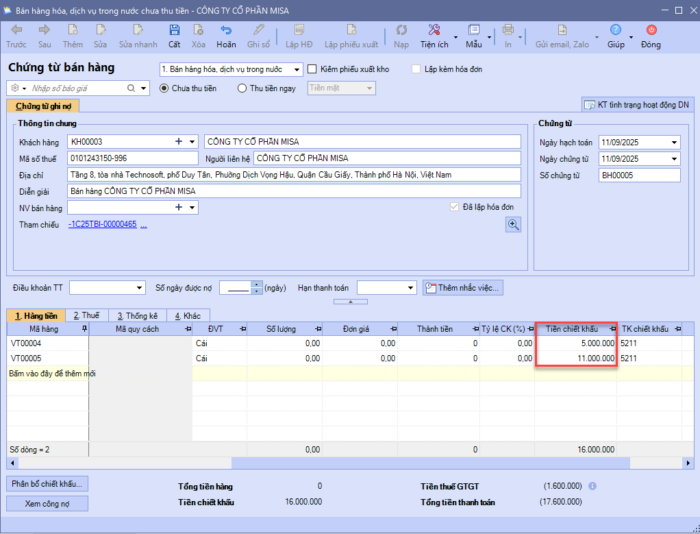Open the Hạn thanh toán dropdown
The height and width of the screenshot is (534, 700).
pos(411,288)
